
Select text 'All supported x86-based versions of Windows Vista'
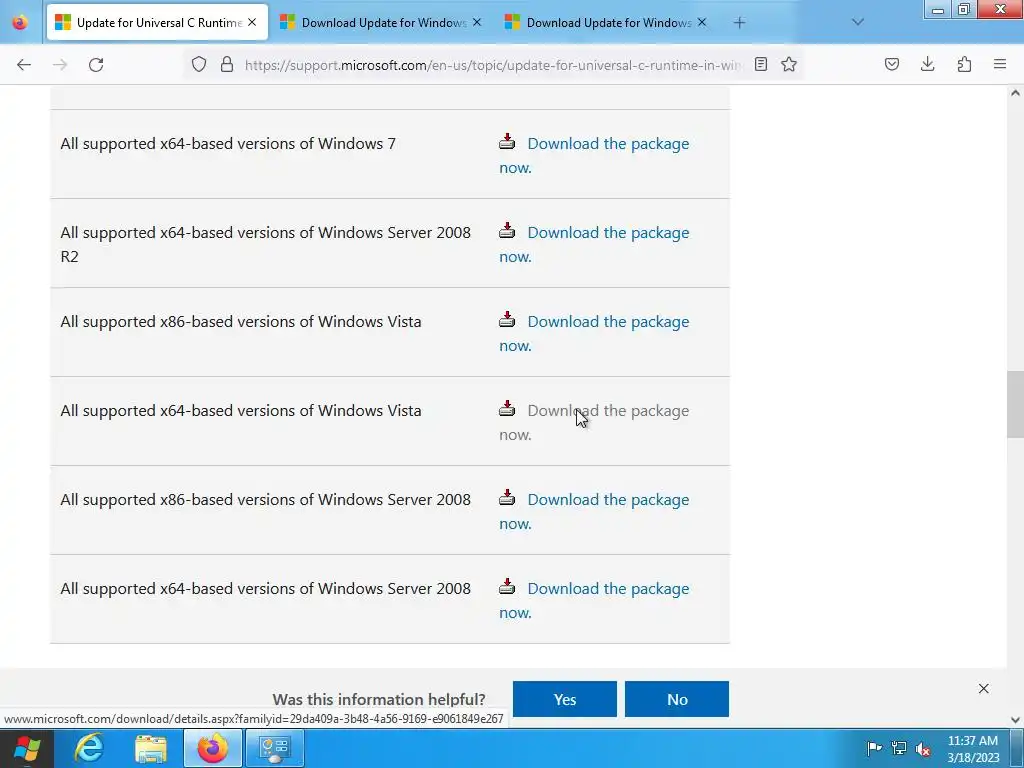tap(241, 321)
